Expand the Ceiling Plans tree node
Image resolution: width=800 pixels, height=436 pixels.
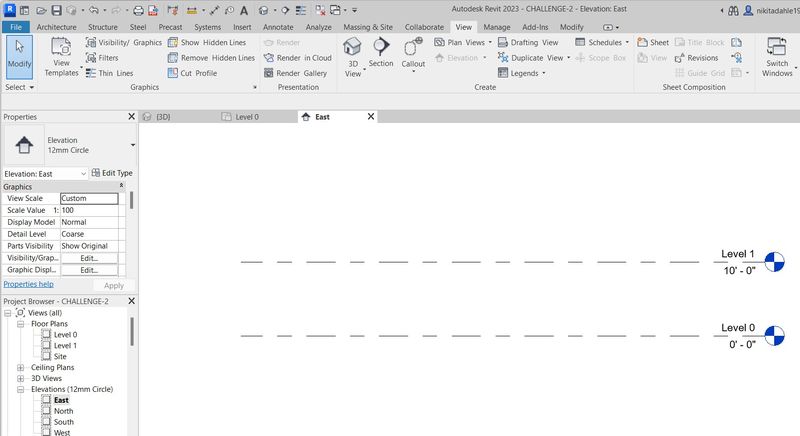(20, 367)
